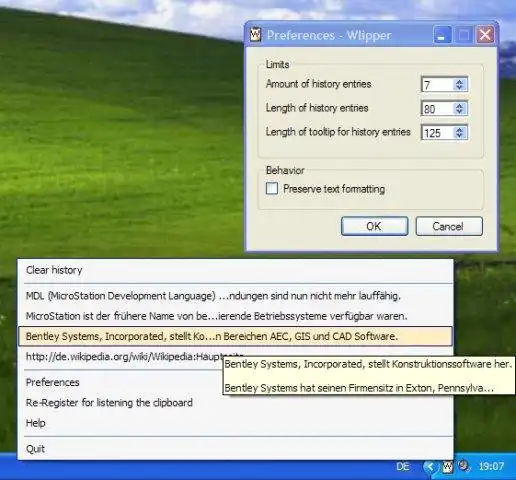Click the 'Length of tooltip for history entries' label
This screenshot has width=516, height=480.
(x=338, y=132)
